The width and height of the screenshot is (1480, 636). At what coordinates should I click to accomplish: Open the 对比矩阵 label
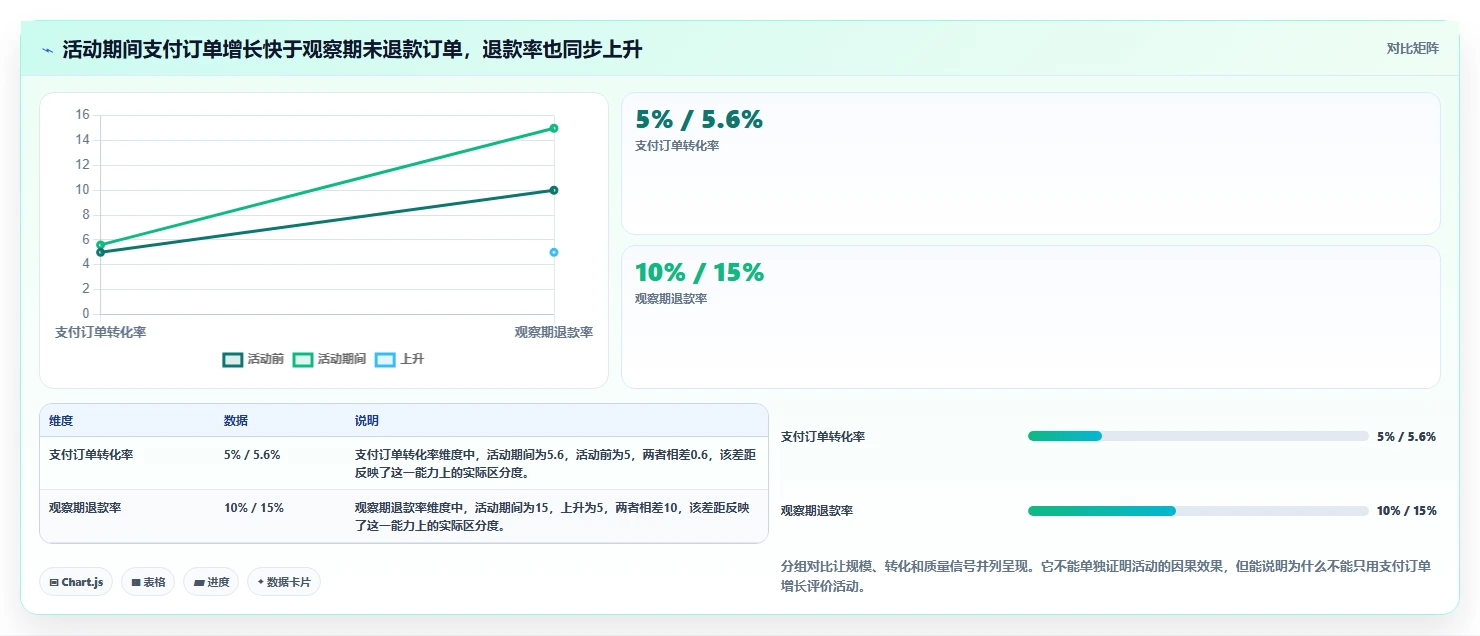tap(1412, 48)
